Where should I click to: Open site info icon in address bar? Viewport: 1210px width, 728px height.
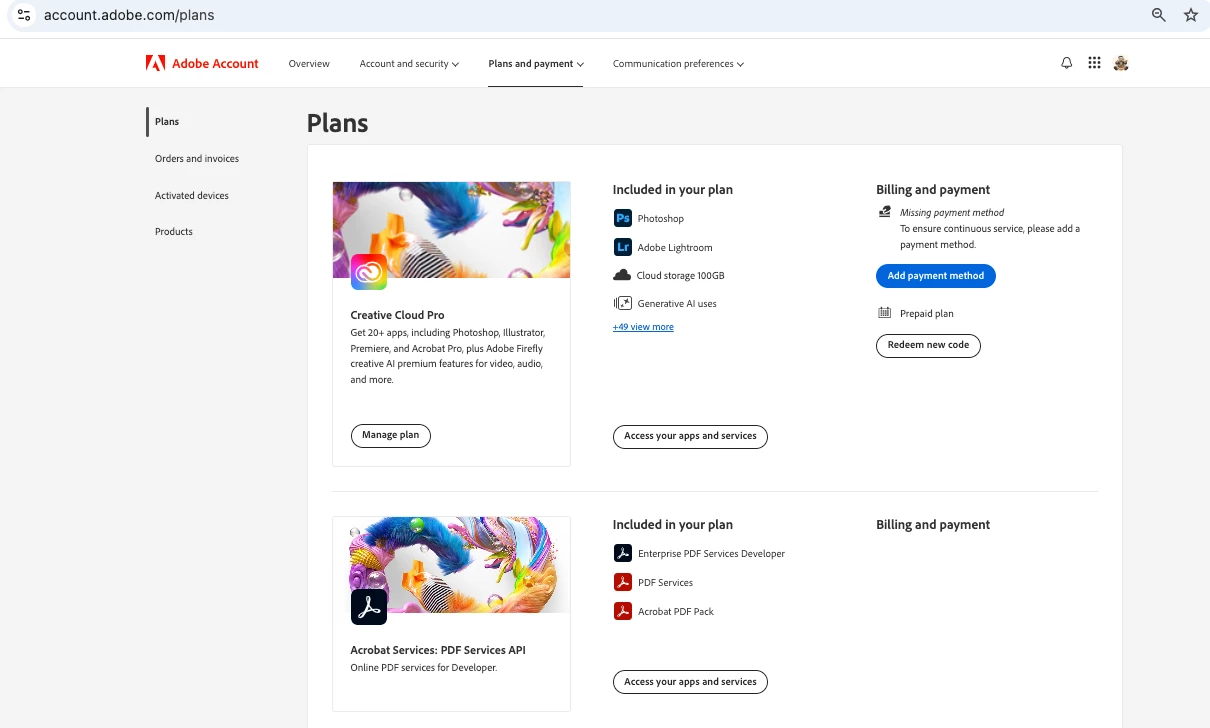[24, 15]
